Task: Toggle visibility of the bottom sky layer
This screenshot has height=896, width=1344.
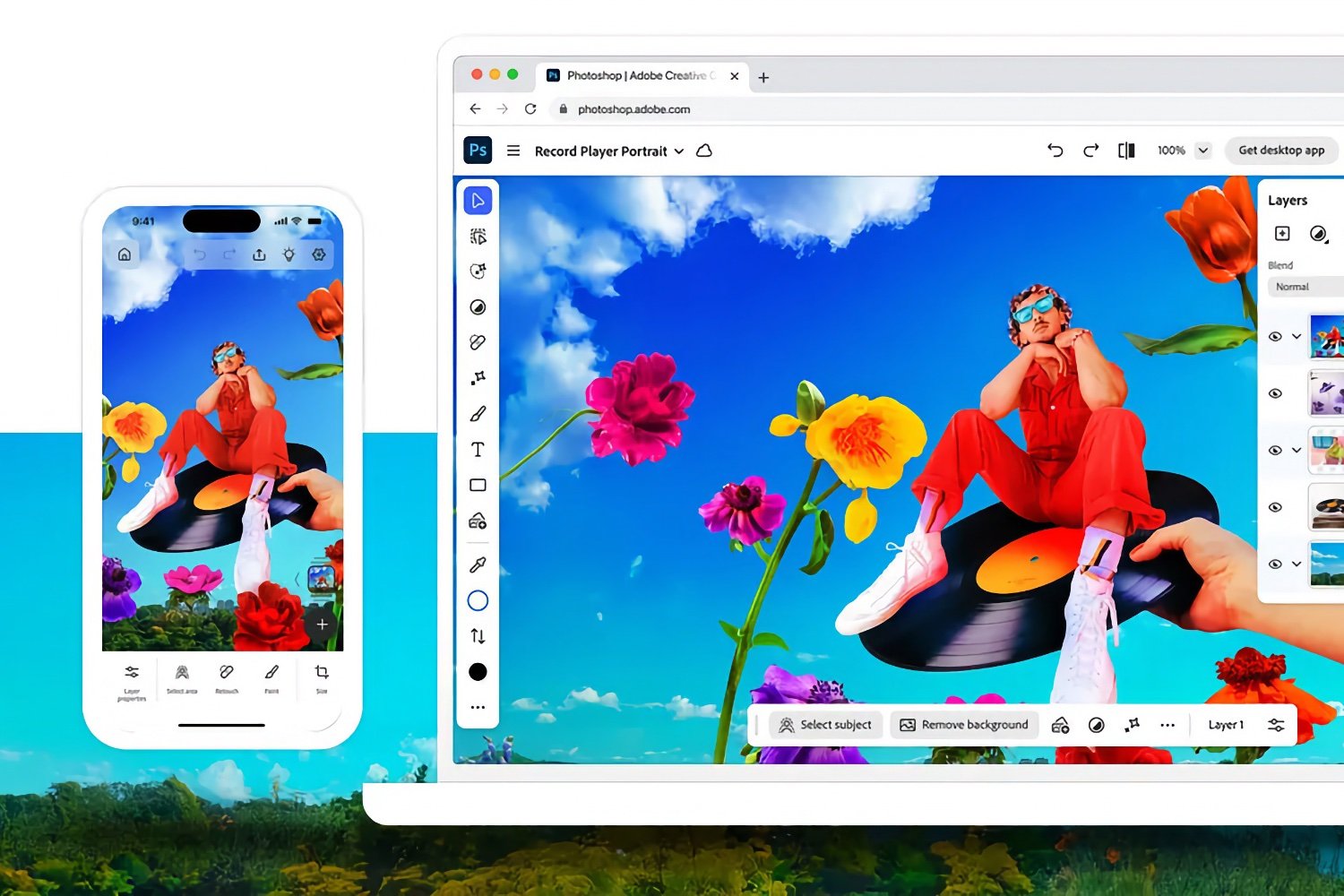Action: click(x=1275, y=564)
